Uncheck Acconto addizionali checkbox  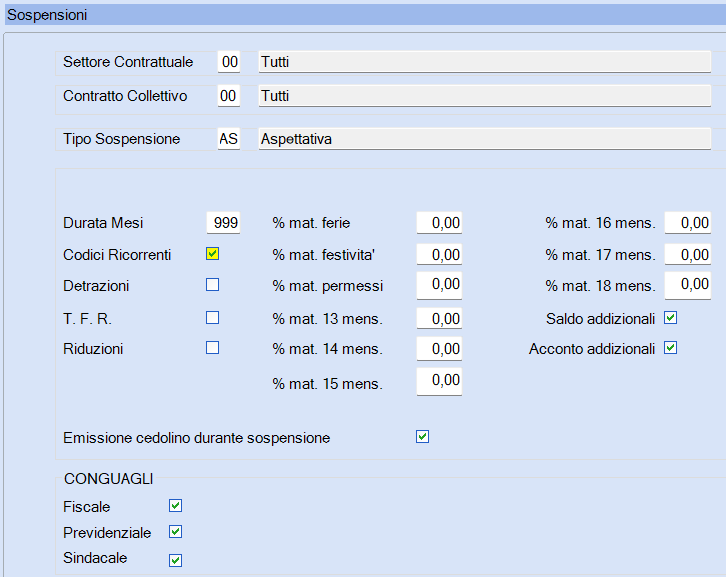[x=670, y=348]
